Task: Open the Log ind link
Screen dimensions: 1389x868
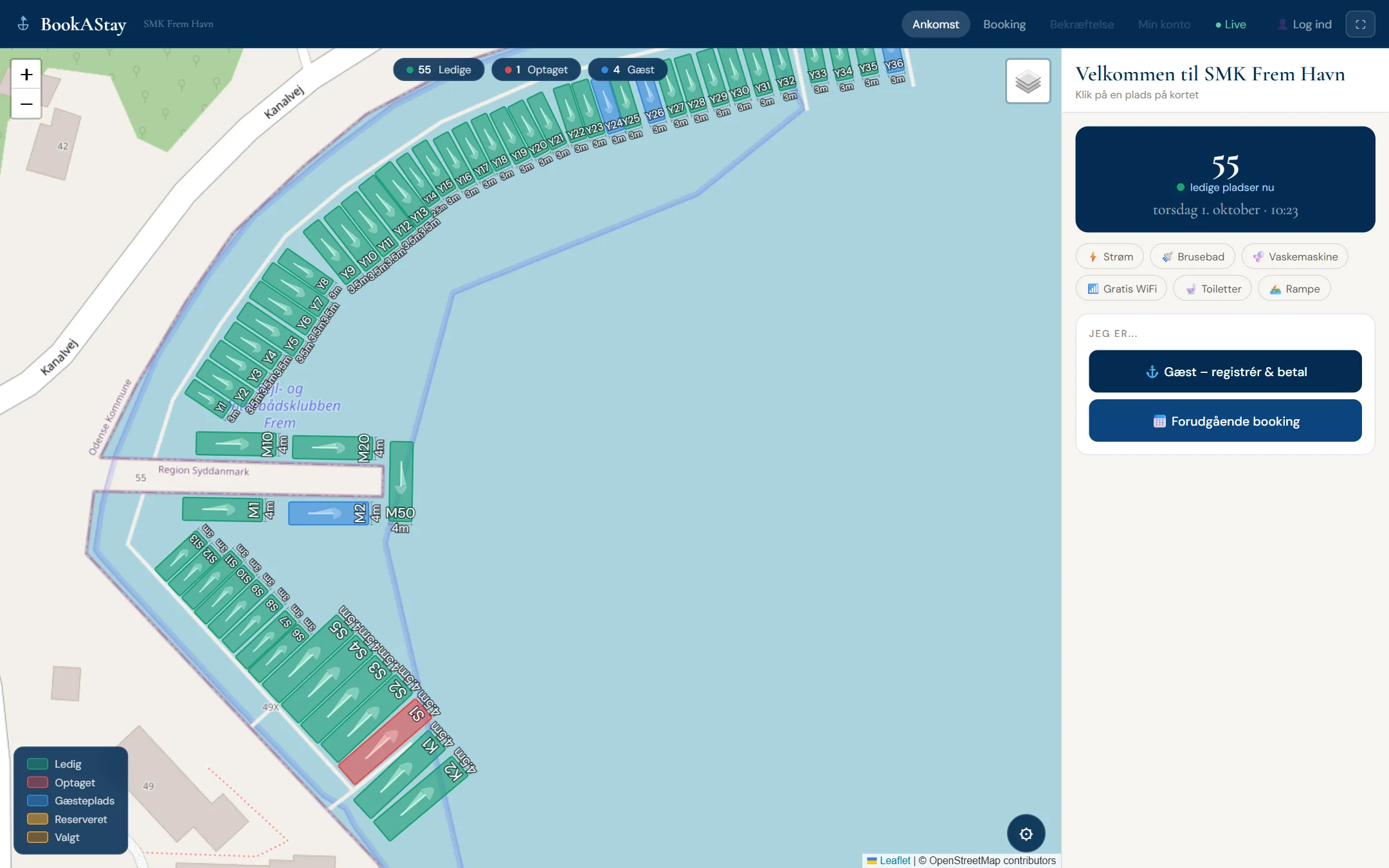Action: click(x=1304, y=24)
